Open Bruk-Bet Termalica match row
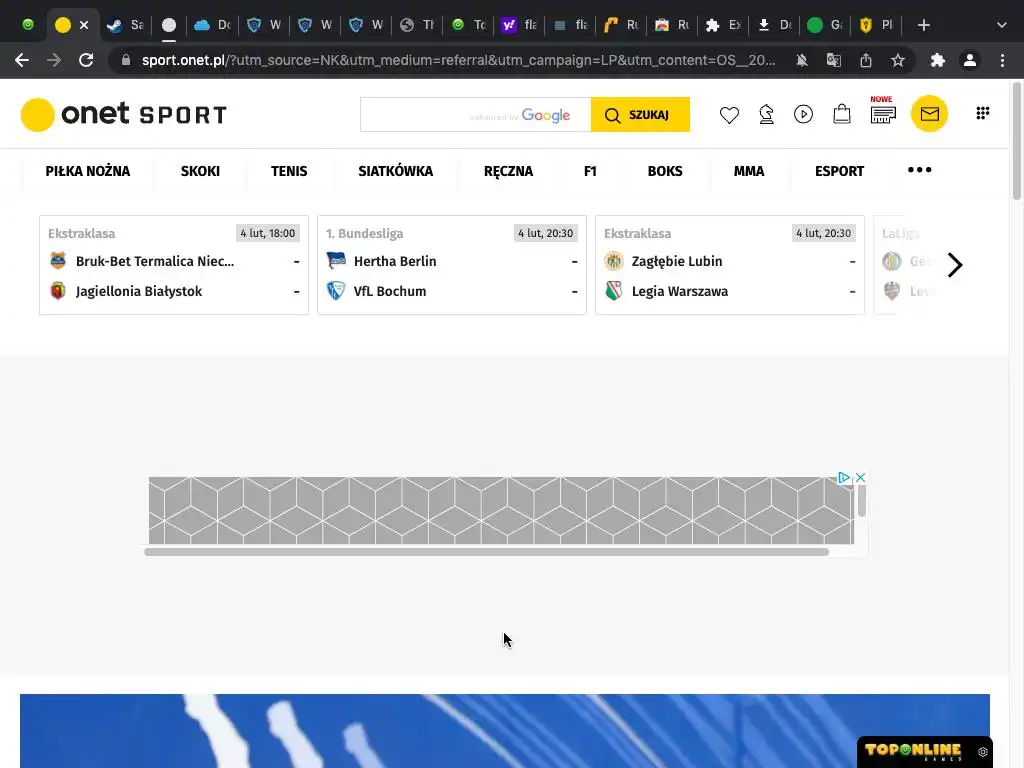The image size is (1024, 768). 174,261
